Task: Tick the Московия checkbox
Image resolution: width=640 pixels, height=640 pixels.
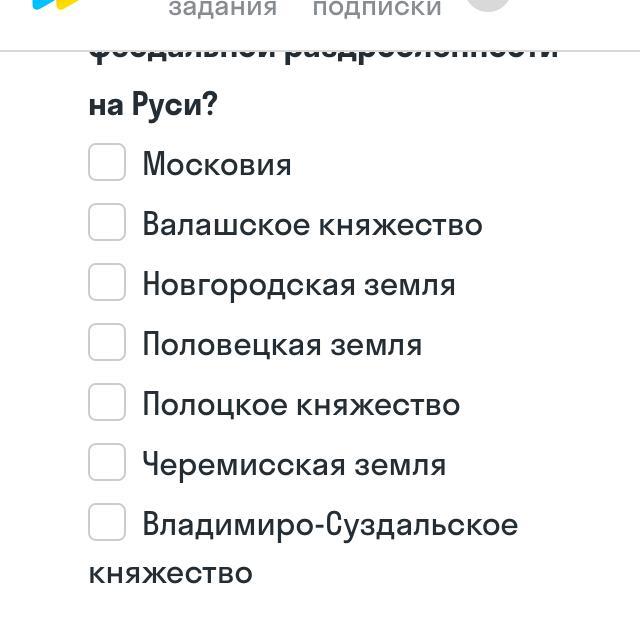Action: [107, 162]
